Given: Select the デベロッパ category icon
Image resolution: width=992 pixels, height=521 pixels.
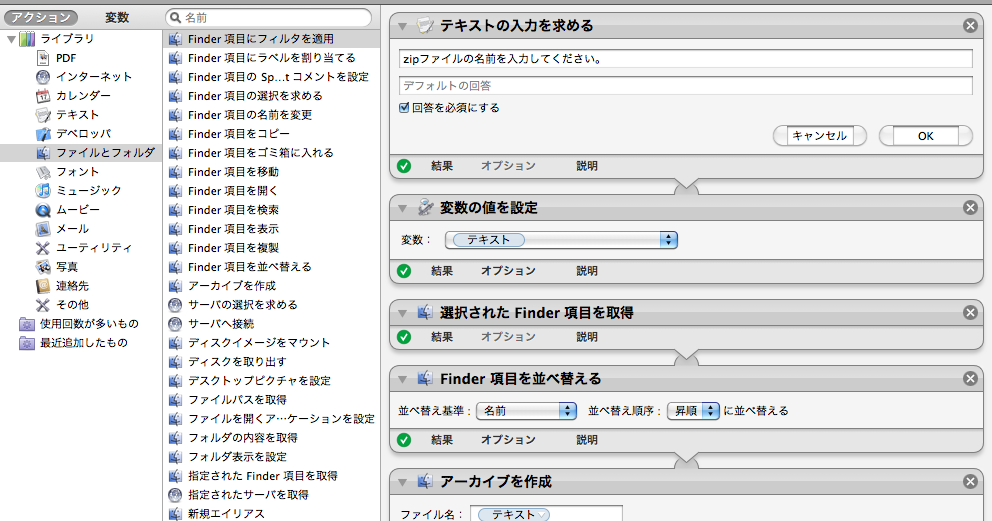Looking at the screenshot, I should 43,134.
